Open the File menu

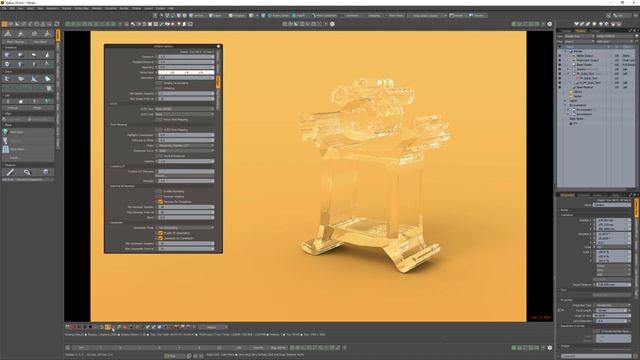(x=4, y=8)
